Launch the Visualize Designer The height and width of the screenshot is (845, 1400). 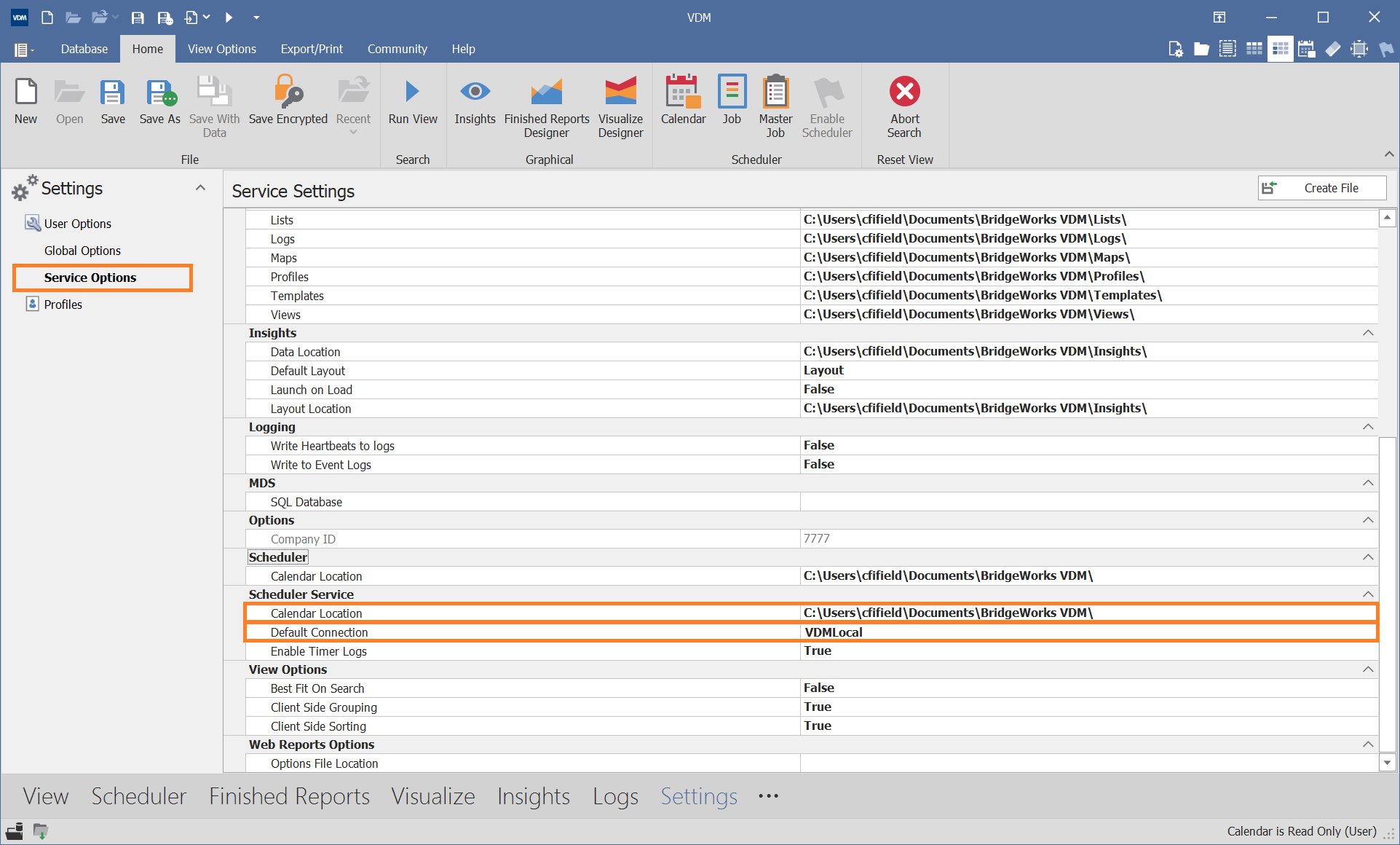coord(620,107)
